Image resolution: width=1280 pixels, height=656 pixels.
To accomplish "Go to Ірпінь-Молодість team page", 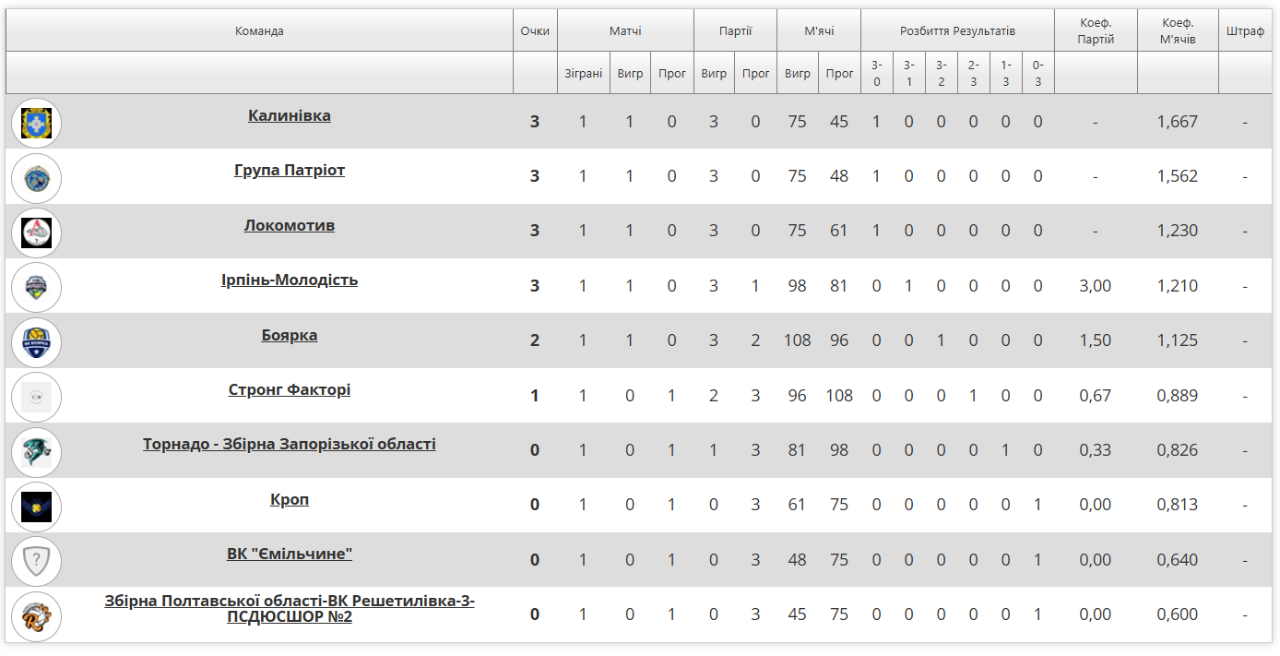I will pyautogui.click(x=289, y=280).
